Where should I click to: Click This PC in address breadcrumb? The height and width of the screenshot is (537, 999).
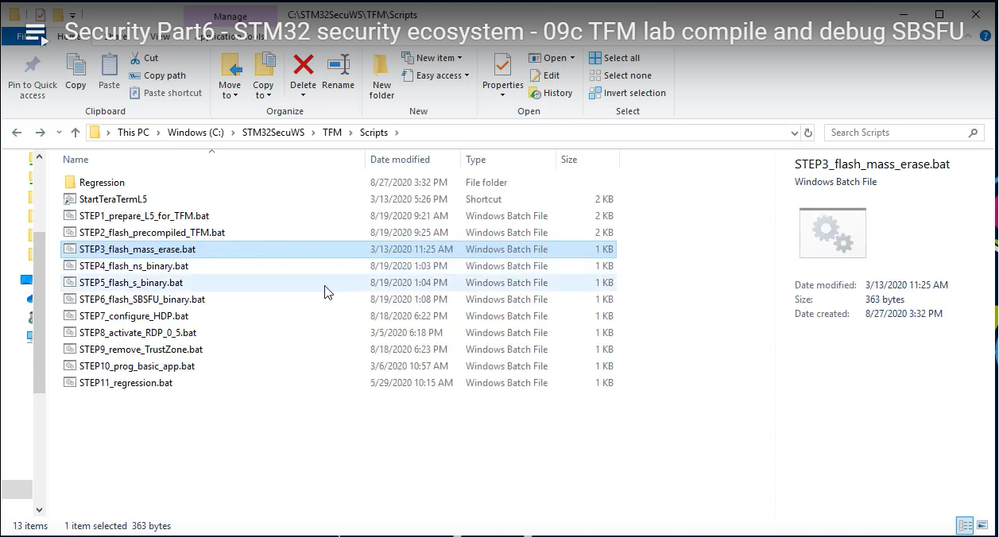(x=133, y=132)
